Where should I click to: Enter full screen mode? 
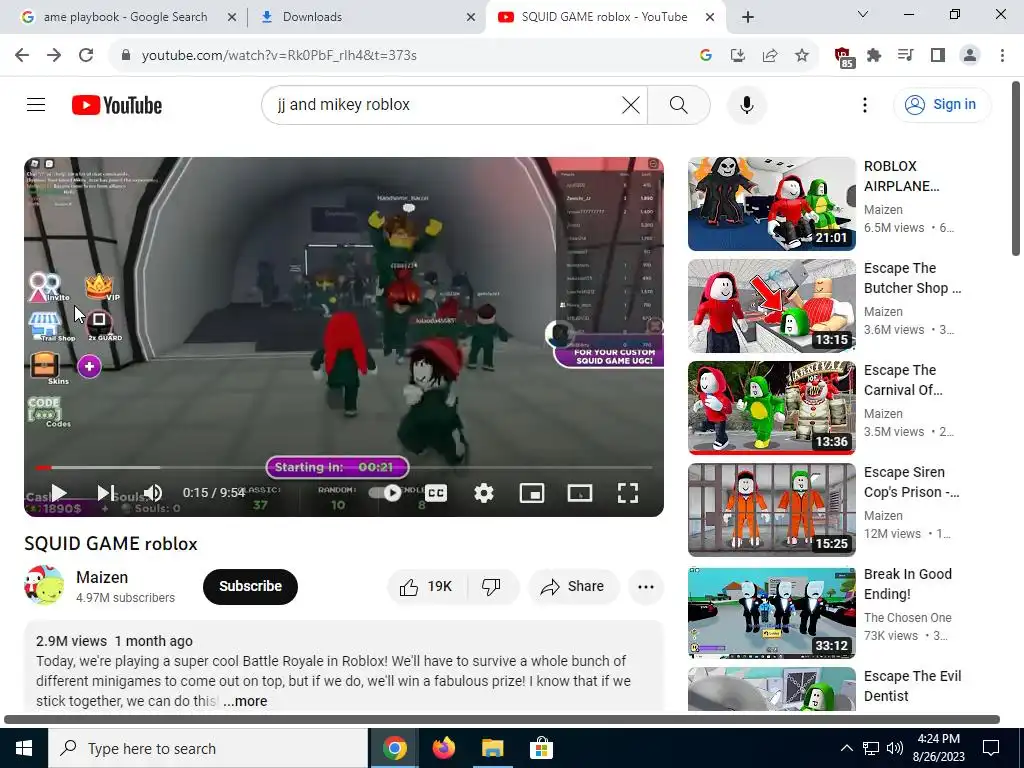[x=628, y=493]
